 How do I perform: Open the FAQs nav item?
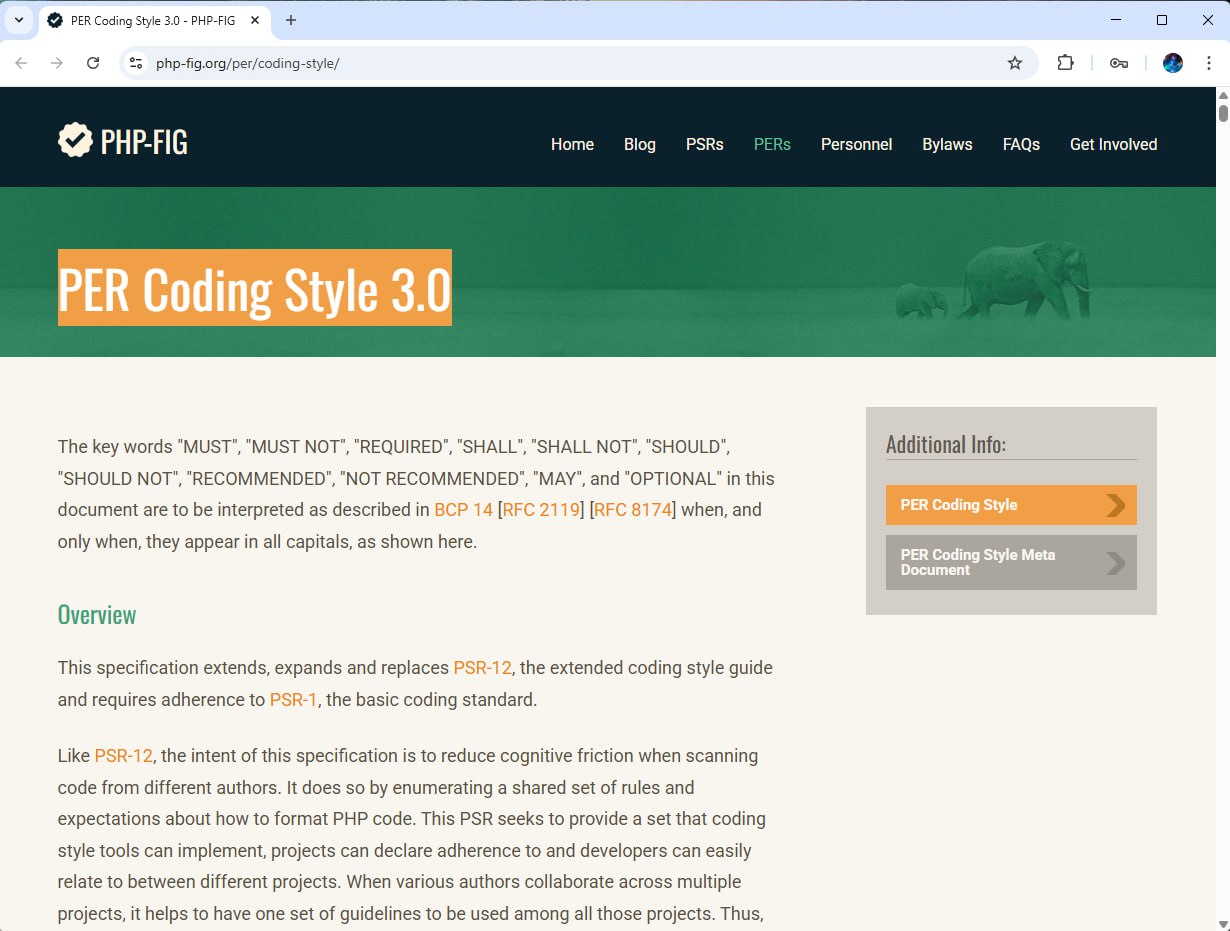1021,144
